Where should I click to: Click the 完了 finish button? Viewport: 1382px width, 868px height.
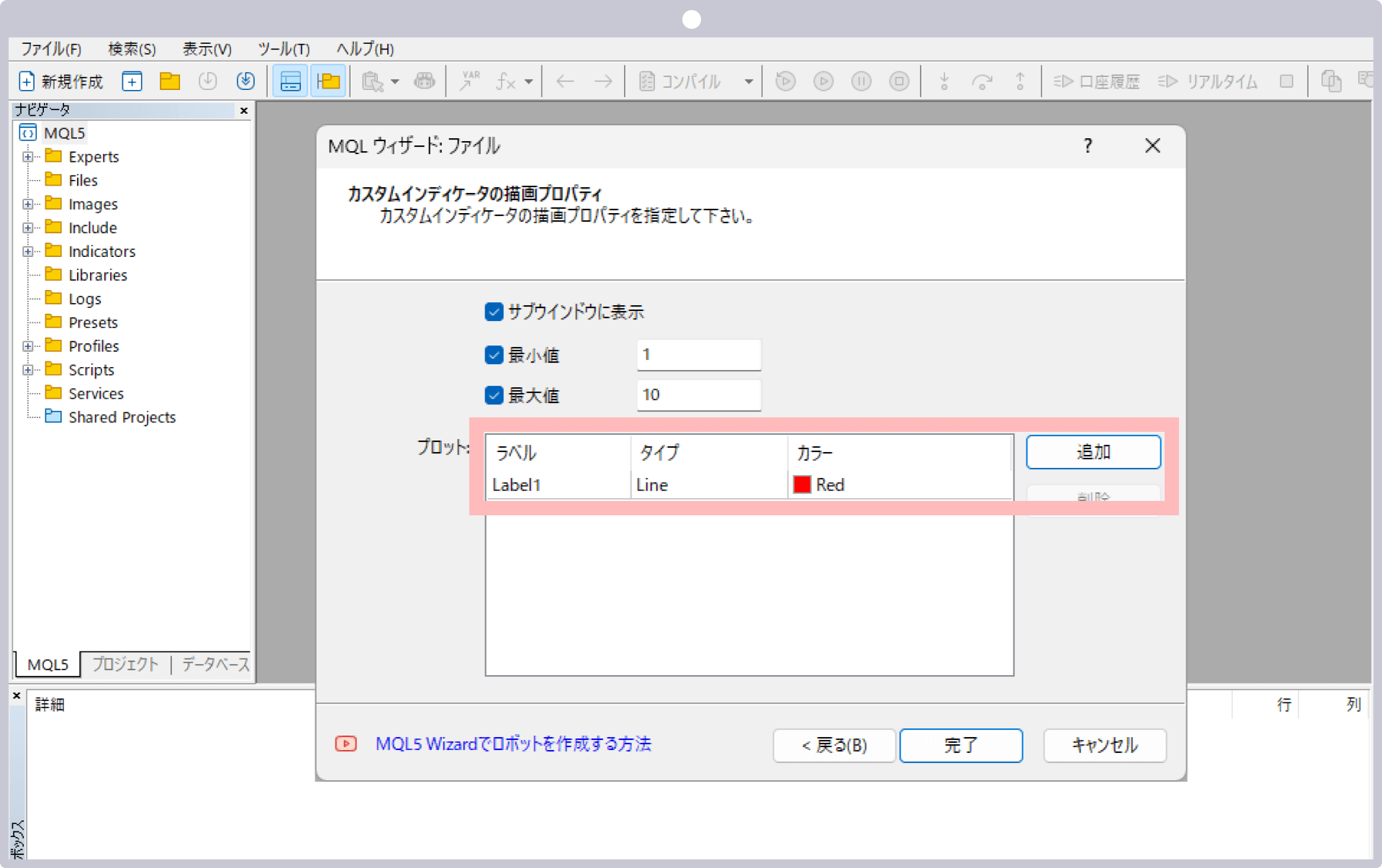pos(961,745)
